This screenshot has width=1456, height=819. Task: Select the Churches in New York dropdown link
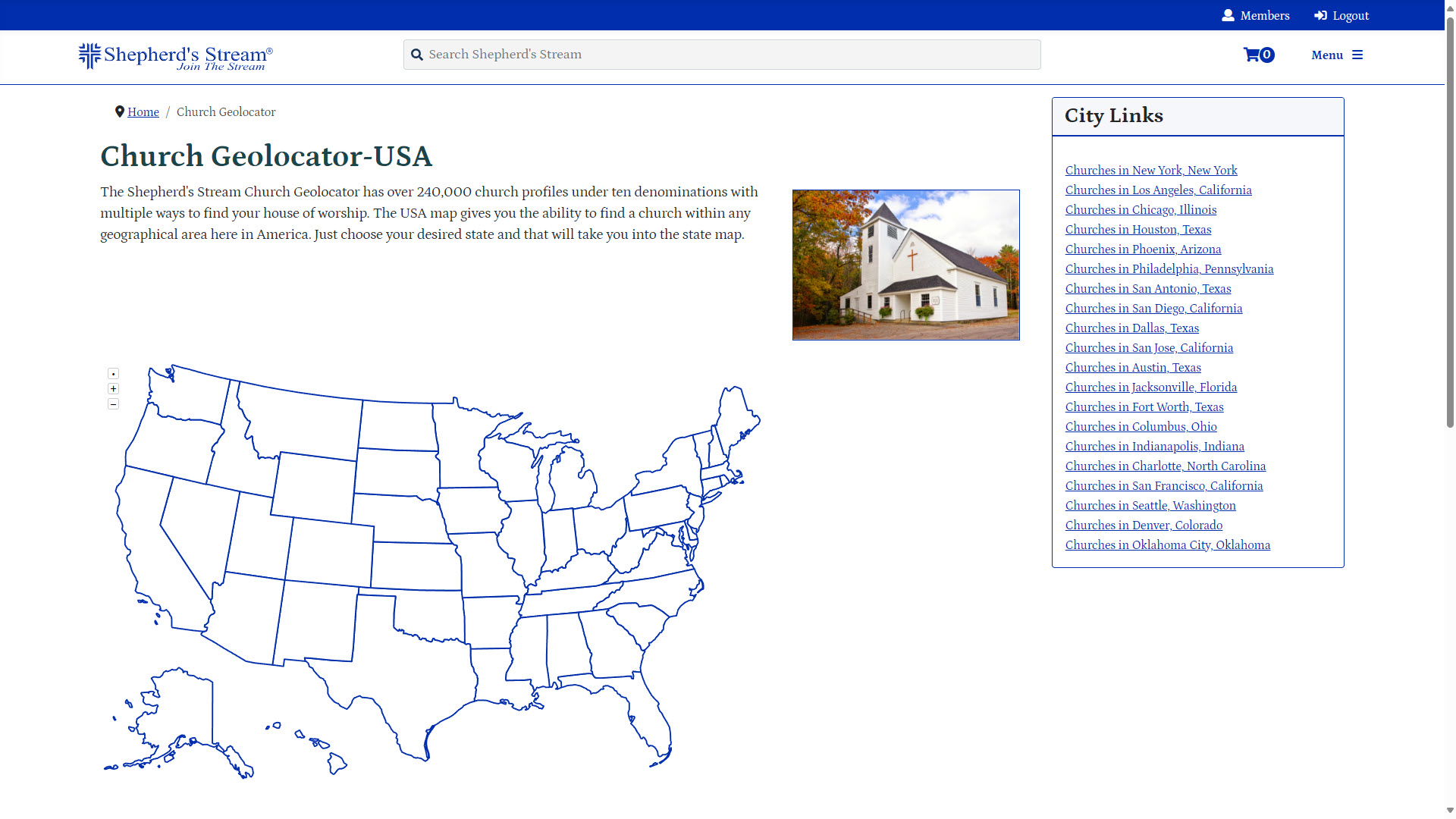coord(1150,170)
